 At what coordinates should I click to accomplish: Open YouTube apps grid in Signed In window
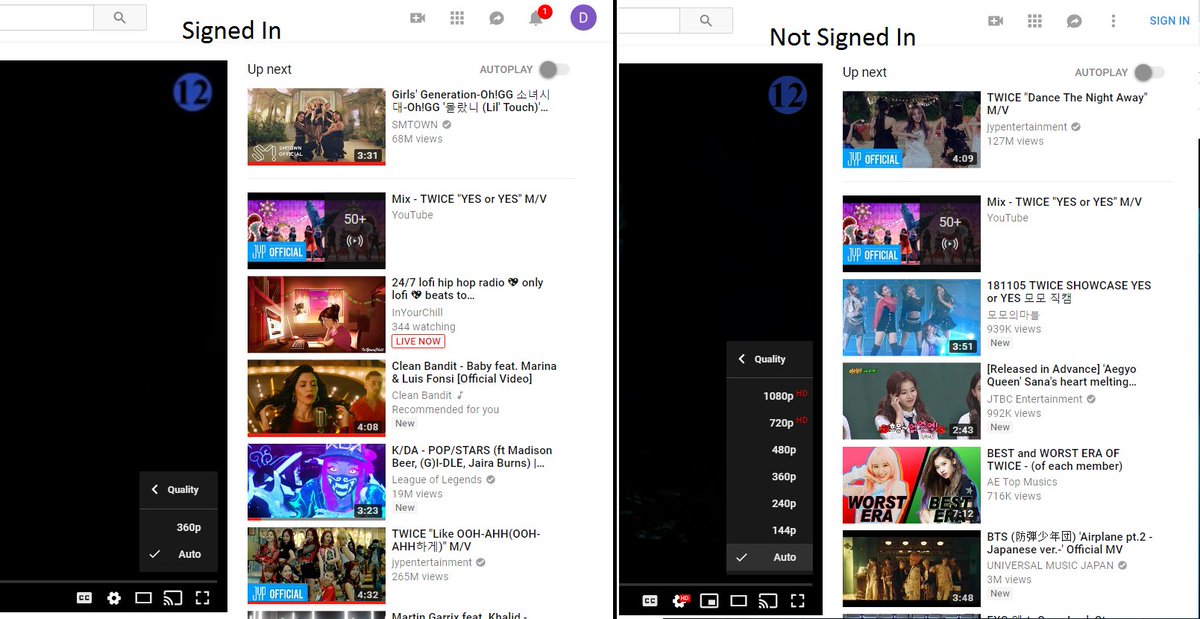click(x=457, y=18)
